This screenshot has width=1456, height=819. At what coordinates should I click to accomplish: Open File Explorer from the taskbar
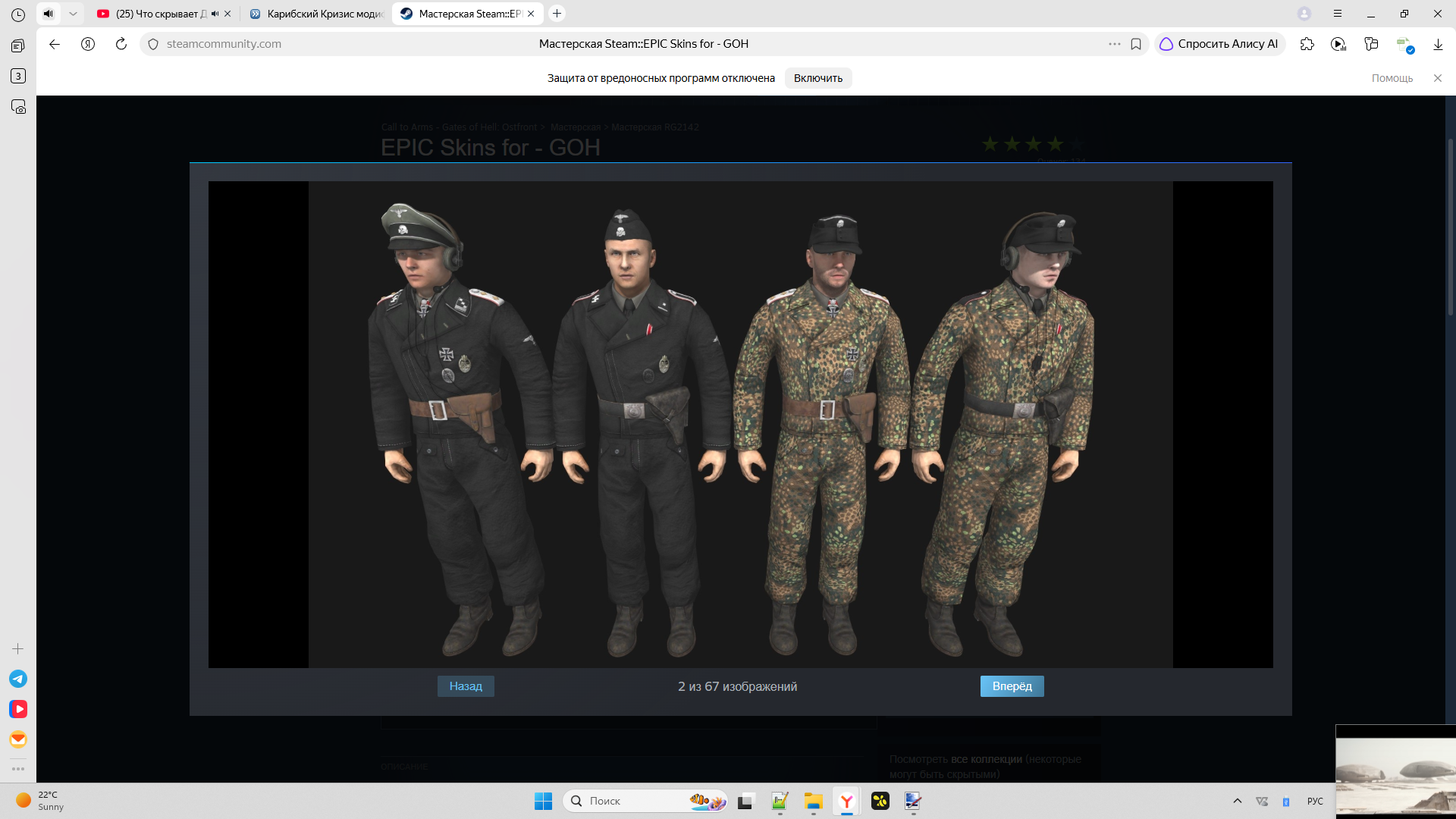[x=814, y=801]
